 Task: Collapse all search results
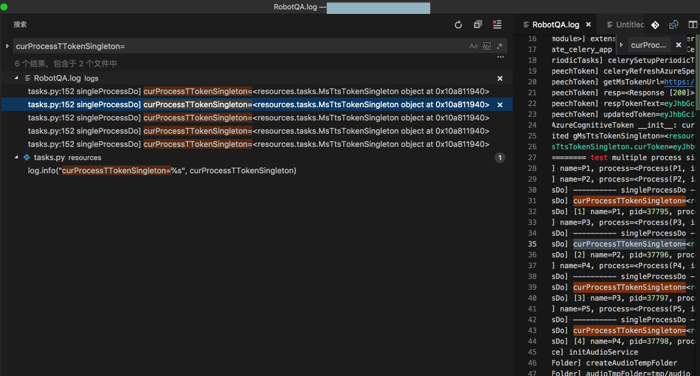pos(478,25)
